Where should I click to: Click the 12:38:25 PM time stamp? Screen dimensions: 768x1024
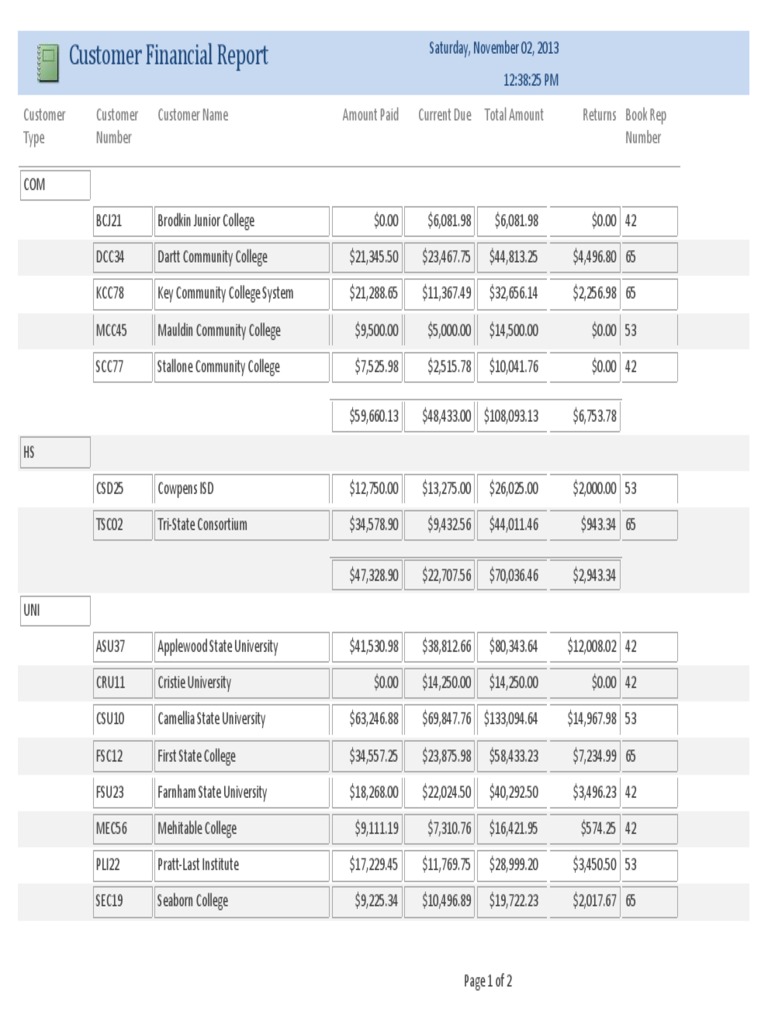[x=530, y=80]
